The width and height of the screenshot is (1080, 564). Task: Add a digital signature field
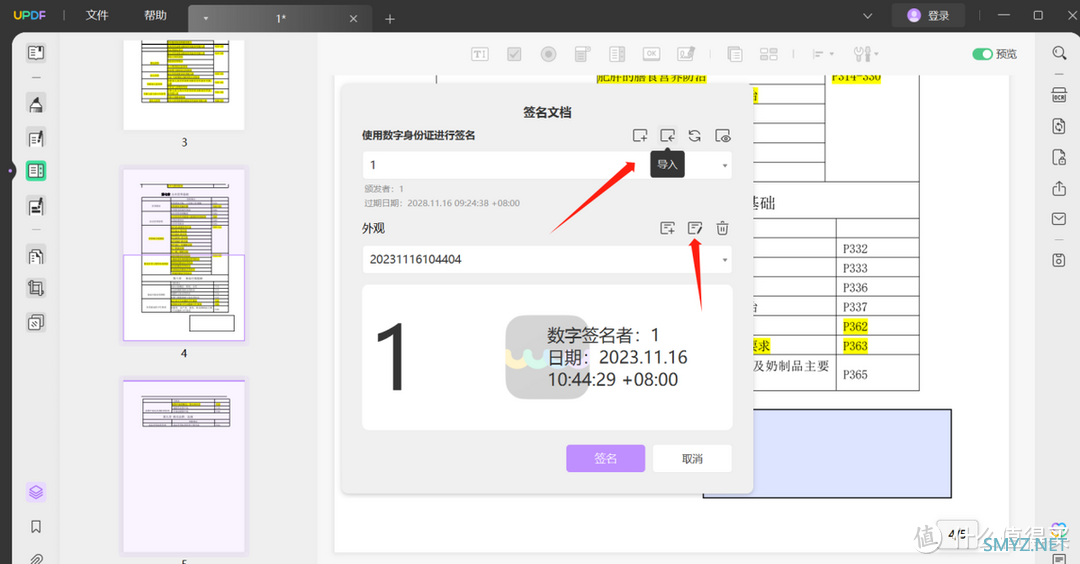click(686, 54)
